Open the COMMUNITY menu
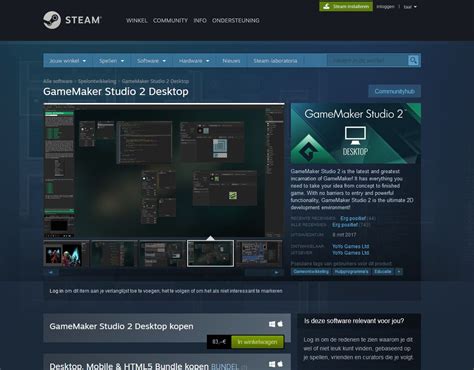474x370 pixels. pyautogui.click(x=170, y=20)
